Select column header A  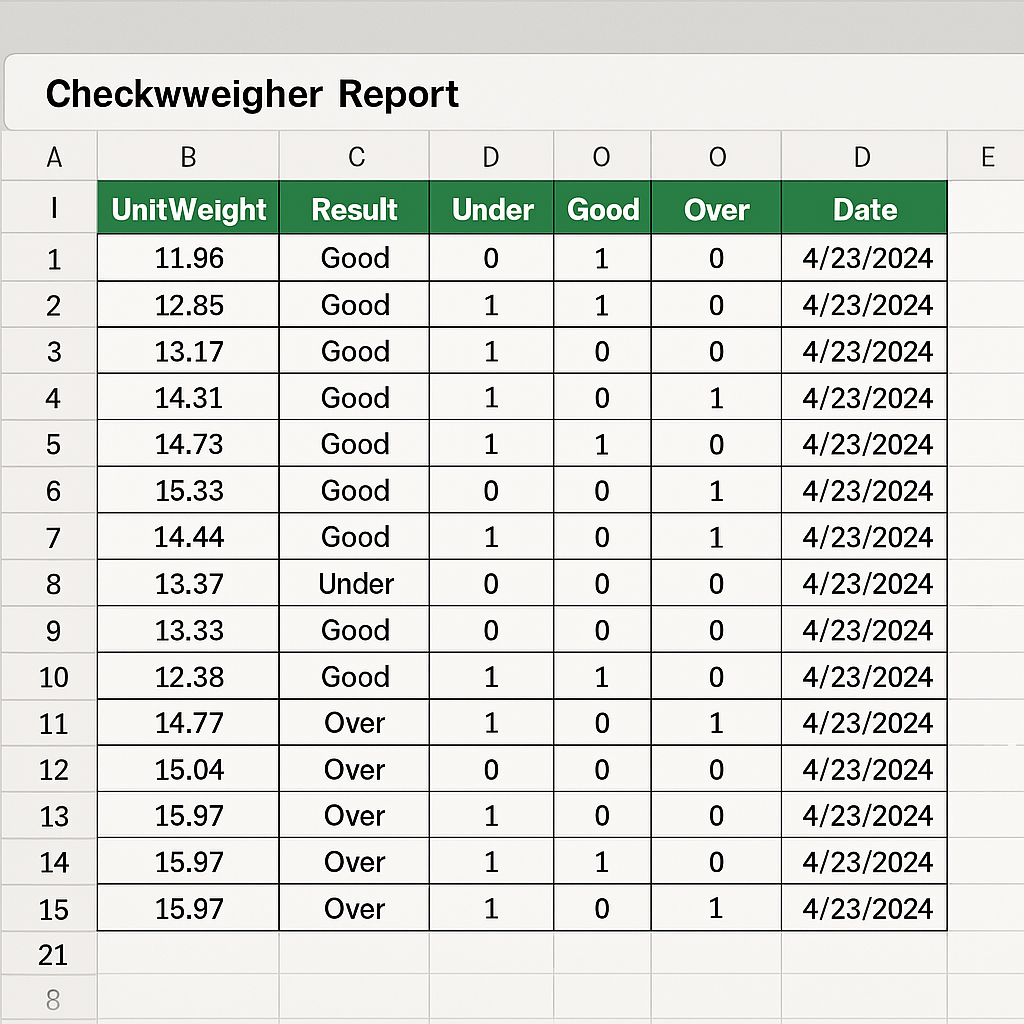click(x=50, y=157)
